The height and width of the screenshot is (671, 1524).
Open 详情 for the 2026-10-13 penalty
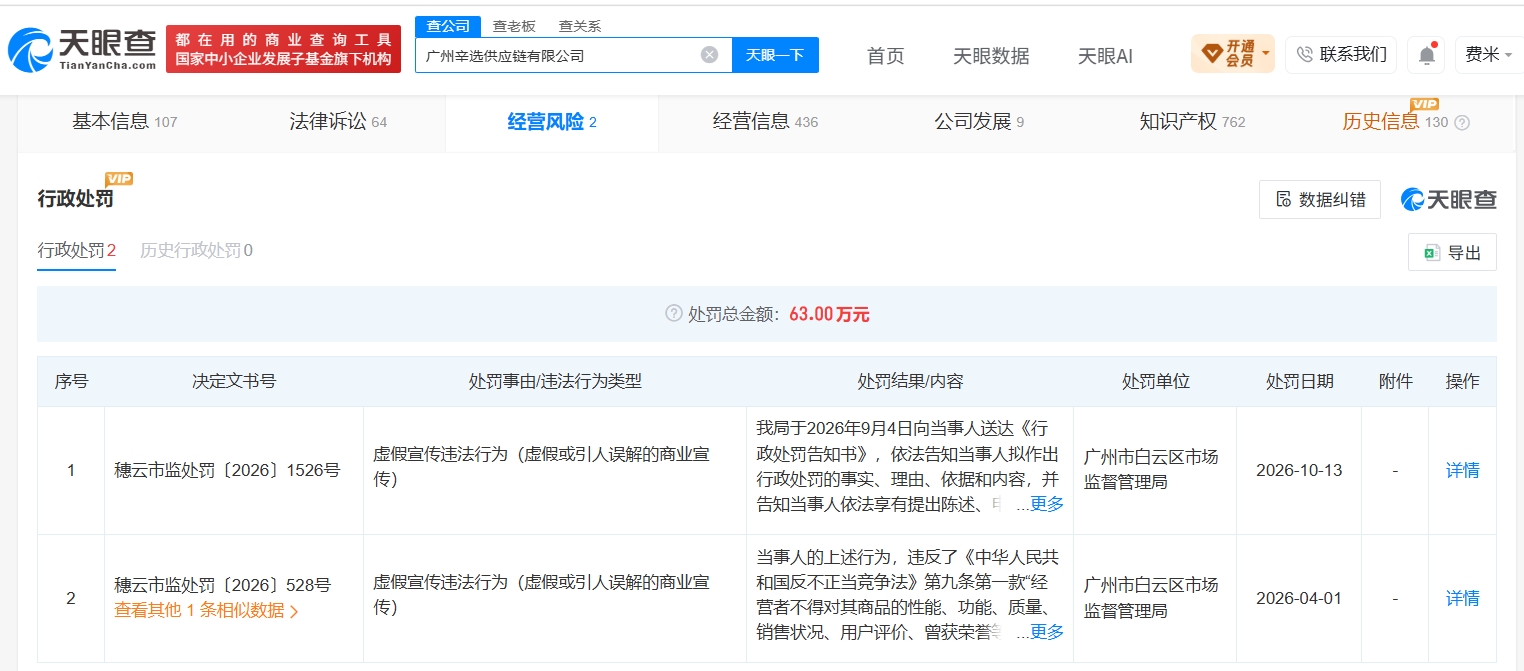coord(1463,470)
